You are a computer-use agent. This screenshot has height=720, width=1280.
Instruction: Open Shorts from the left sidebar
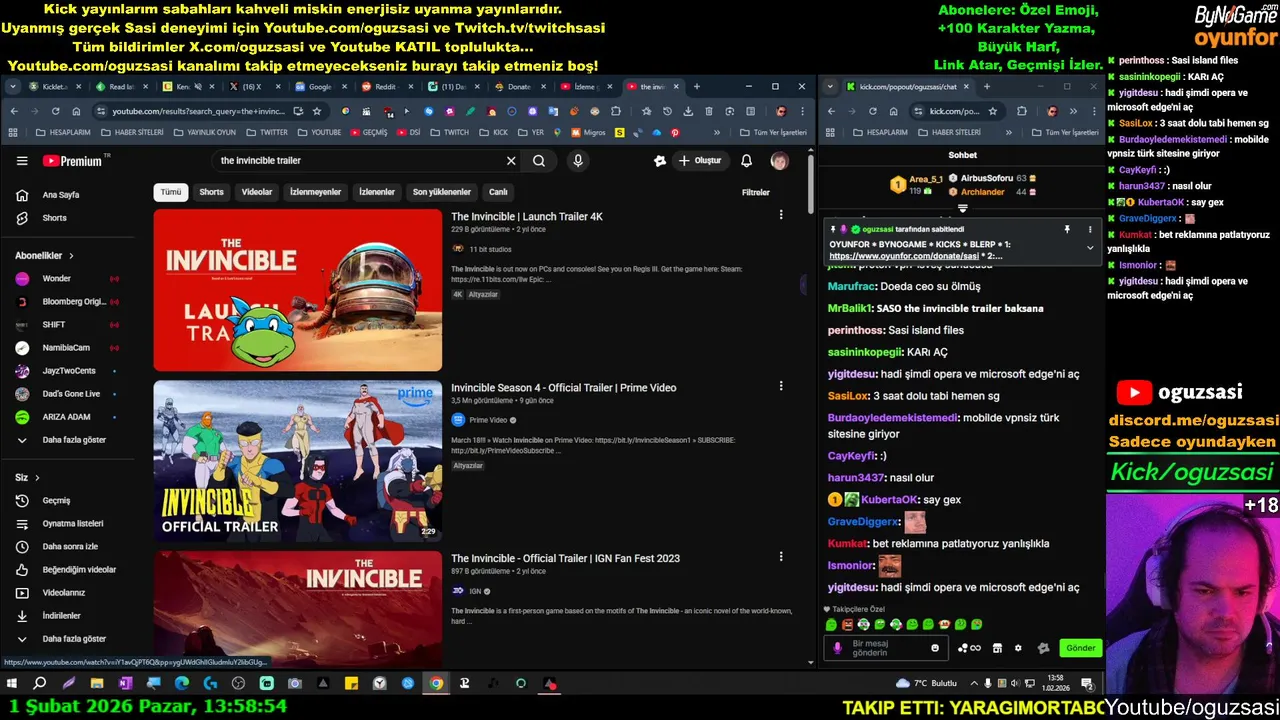55,218
